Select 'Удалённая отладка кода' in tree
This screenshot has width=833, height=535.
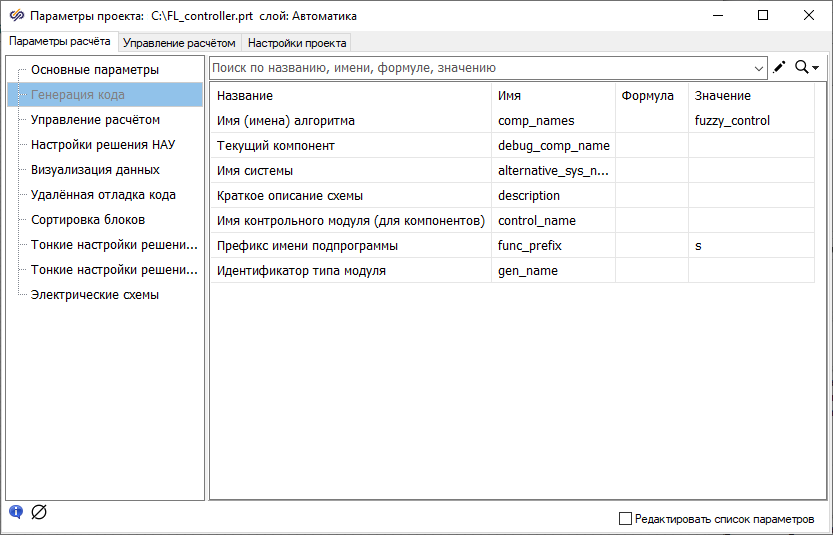click(103, 195)
